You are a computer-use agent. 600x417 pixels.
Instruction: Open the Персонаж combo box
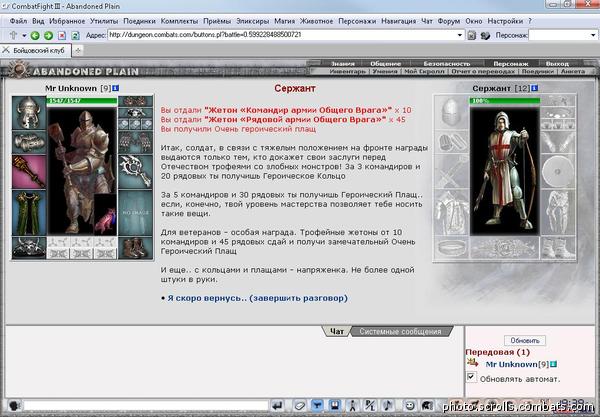(562, 35)
